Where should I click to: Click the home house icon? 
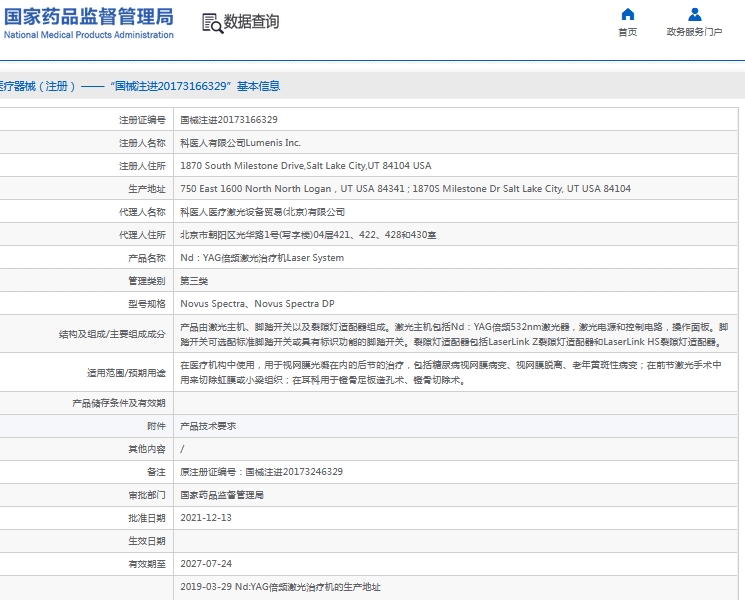tap(628, 14)
